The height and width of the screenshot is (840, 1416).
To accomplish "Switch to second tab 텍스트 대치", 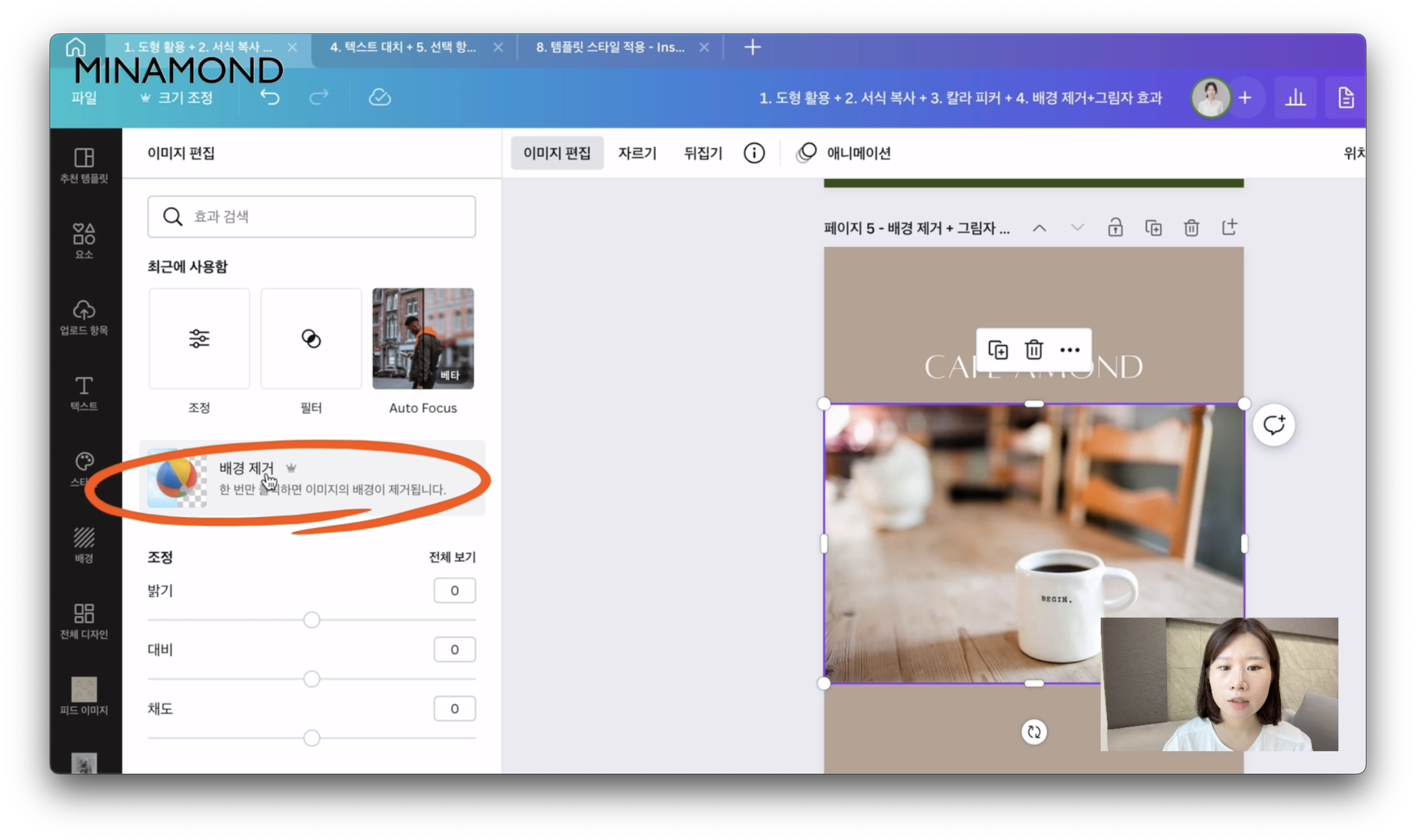I will point(402,47).
